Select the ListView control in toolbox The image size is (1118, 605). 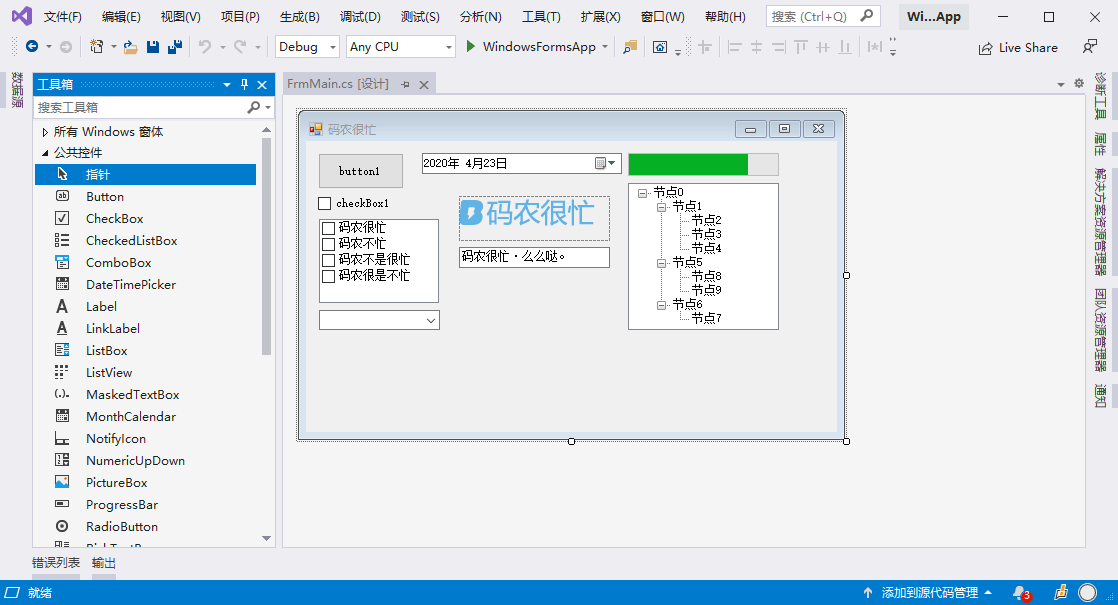145,373
